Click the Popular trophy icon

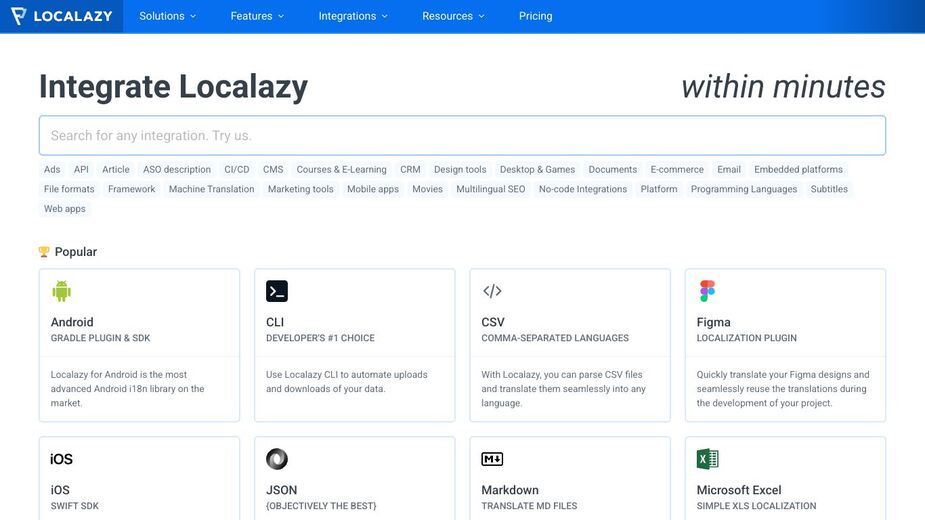coord(44,252)
